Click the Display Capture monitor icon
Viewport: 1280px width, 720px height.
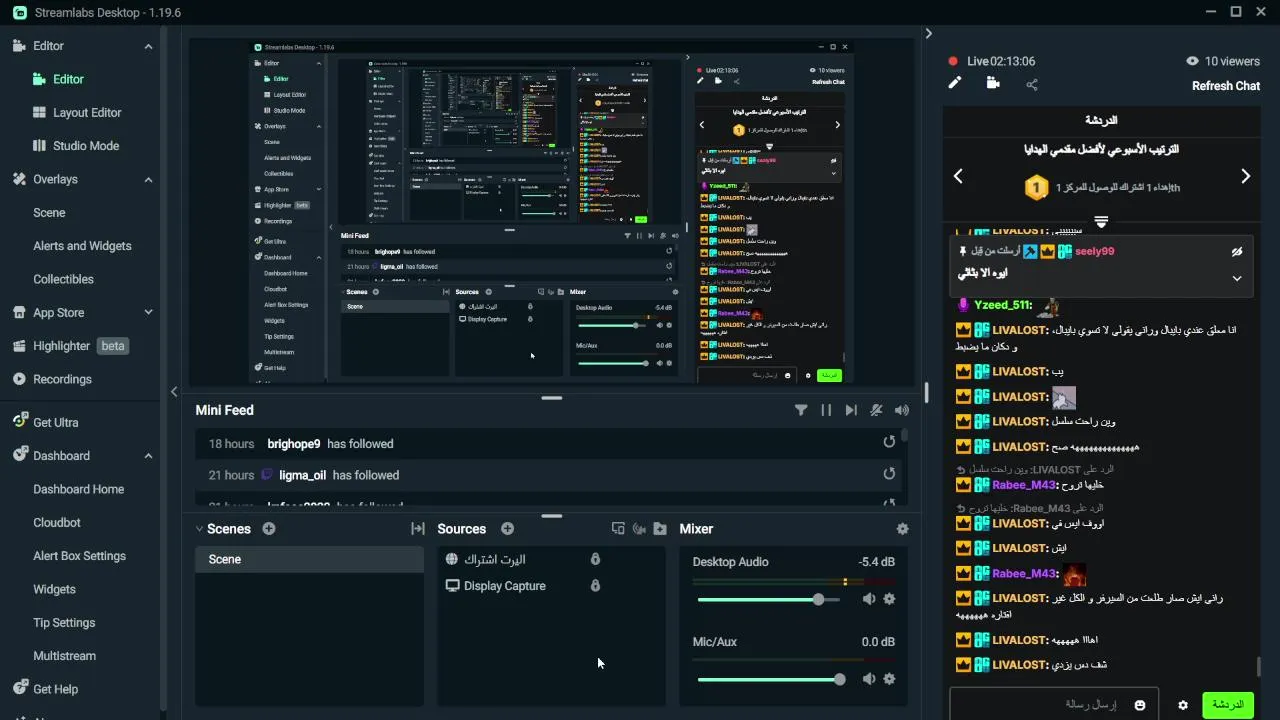(452, 586)
